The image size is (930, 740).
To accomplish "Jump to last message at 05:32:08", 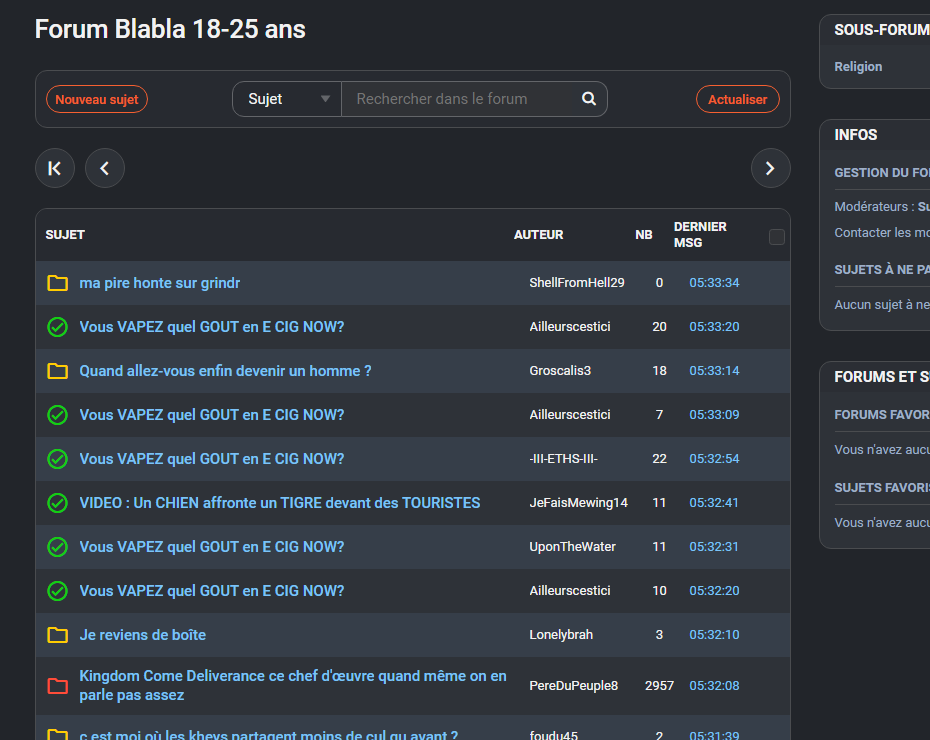I will (x=714, y=686).
